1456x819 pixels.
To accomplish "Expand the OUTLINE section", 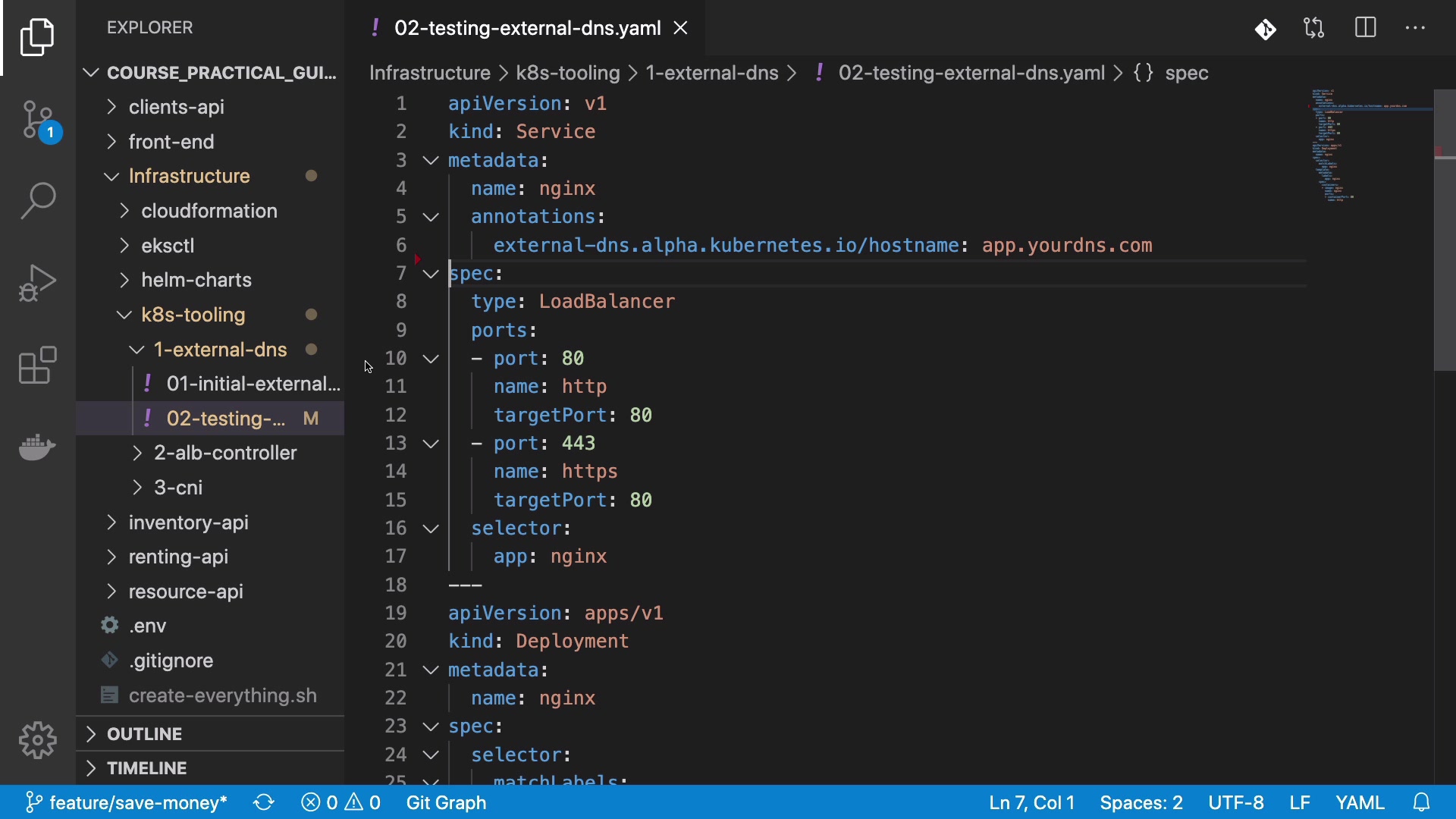I will click(x=144, y=734).
